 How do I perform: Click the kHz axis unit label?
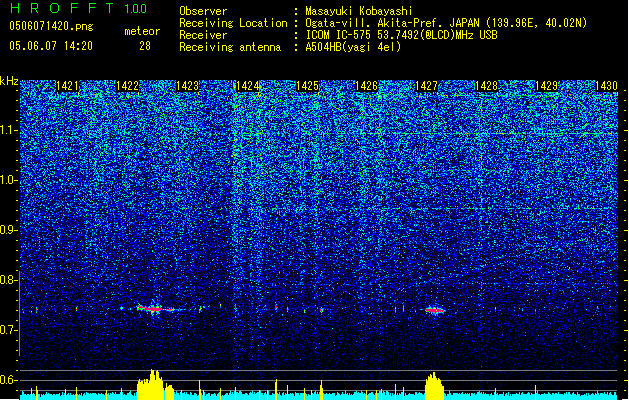(9, 81)
